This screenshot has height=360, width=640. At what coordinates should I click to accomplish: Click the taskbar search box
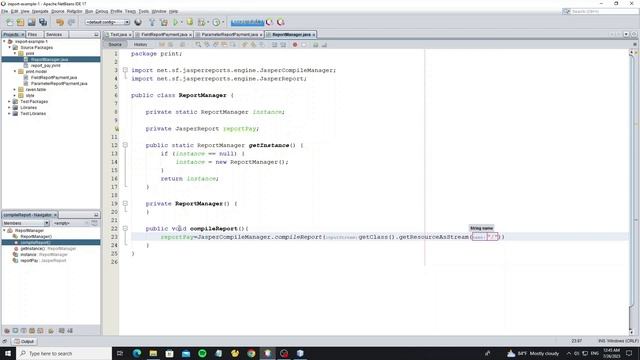[x=64, y=353]
